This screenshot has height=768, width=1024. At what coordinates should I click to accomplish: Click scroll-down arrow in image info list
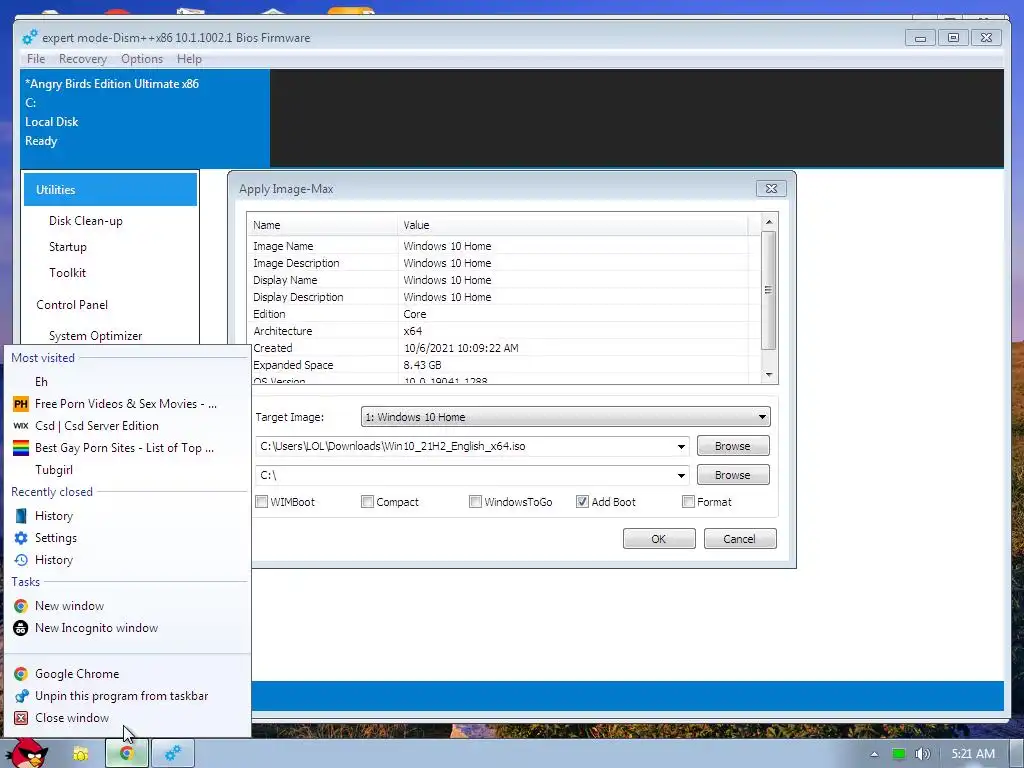pyautogui.click(x=769, y=375)
